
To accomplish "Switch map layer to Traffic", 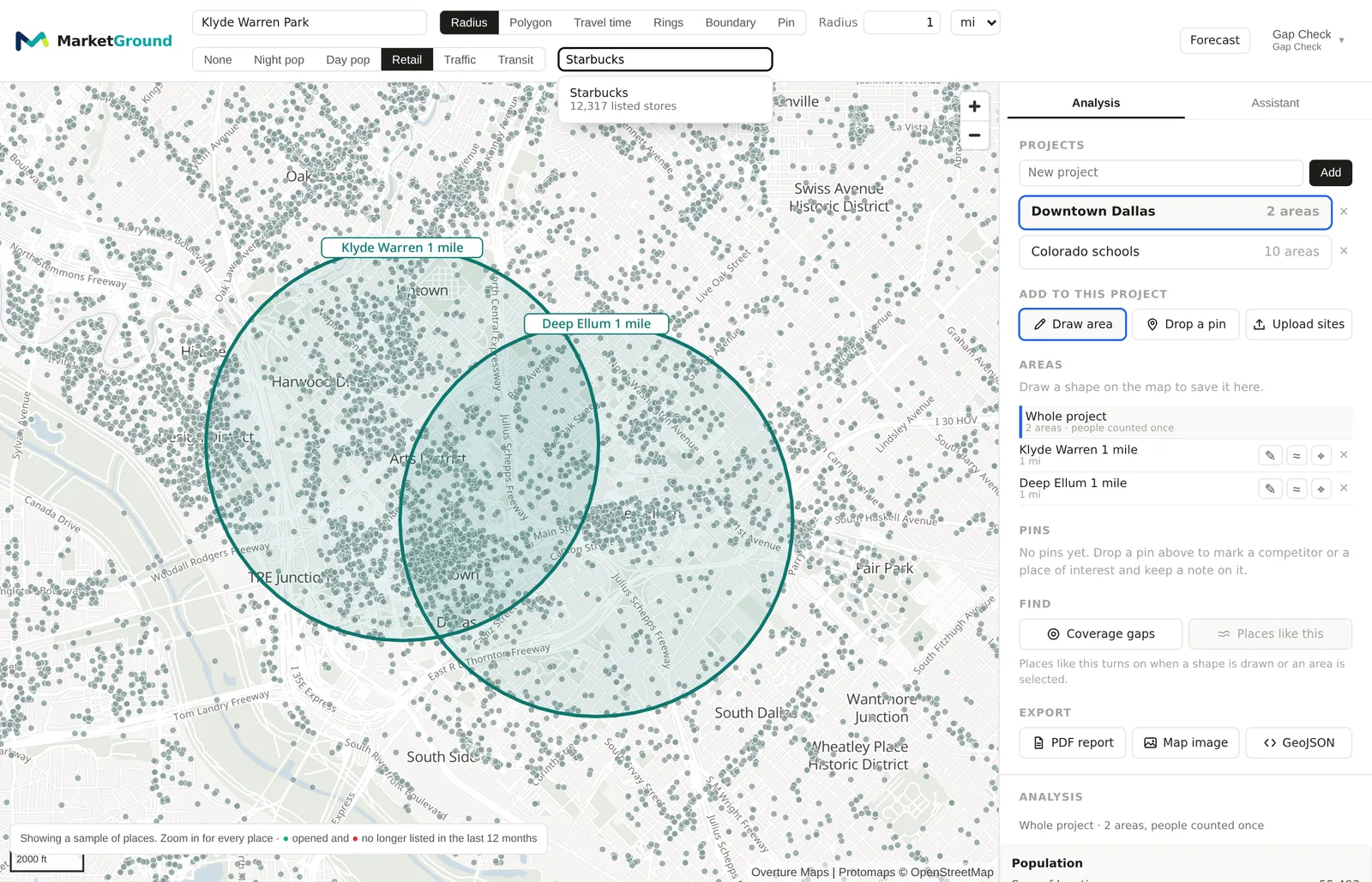I will (460, 60).
